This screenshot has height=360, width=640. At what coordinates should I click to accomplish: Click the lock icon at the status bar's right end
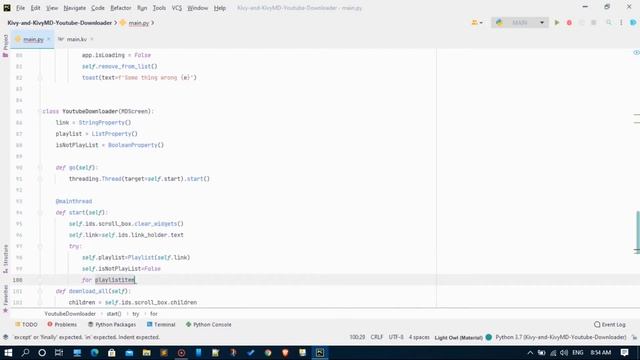click(634, 337)
